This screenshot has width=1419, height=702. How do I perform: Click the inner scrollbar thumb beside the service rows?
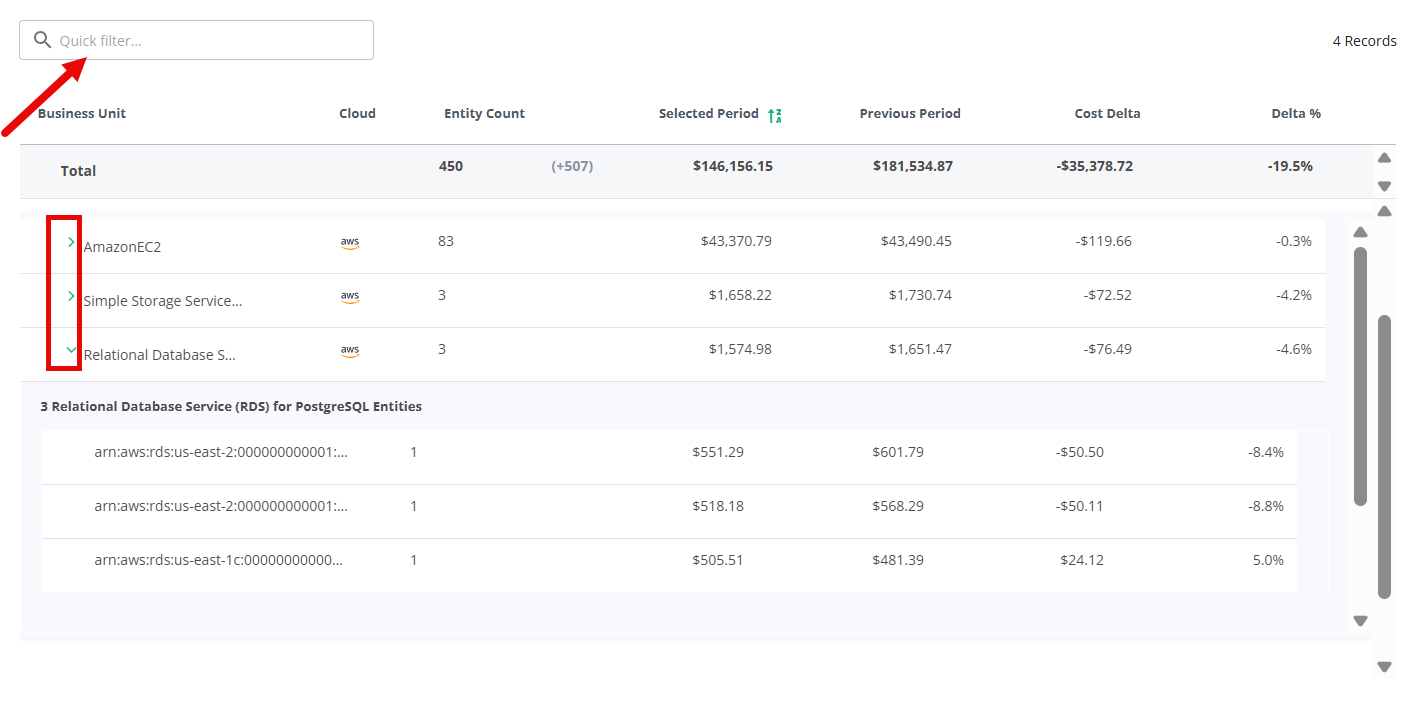click(x=1360, y=375)
